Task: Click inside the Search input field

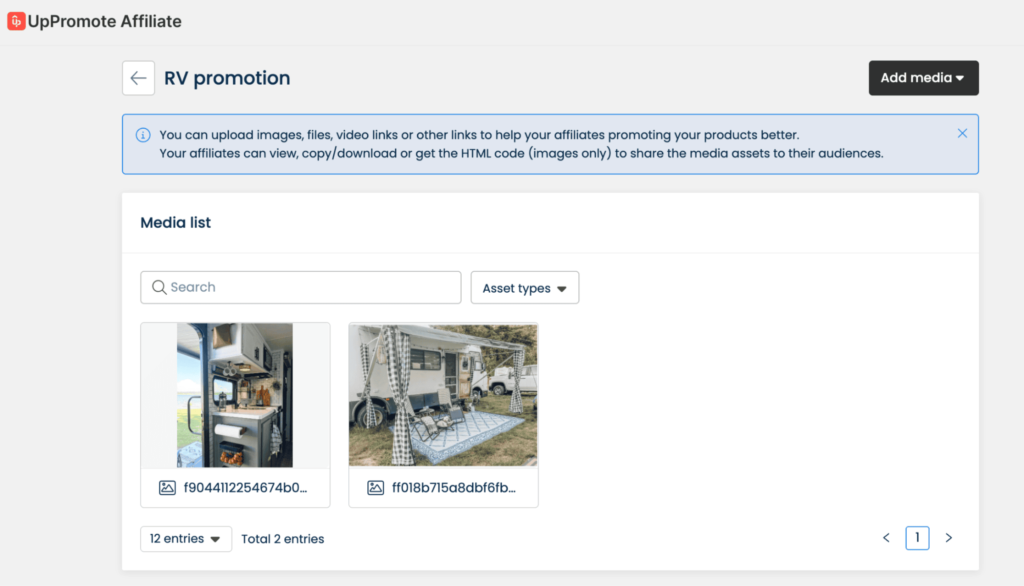Action: 300,287
